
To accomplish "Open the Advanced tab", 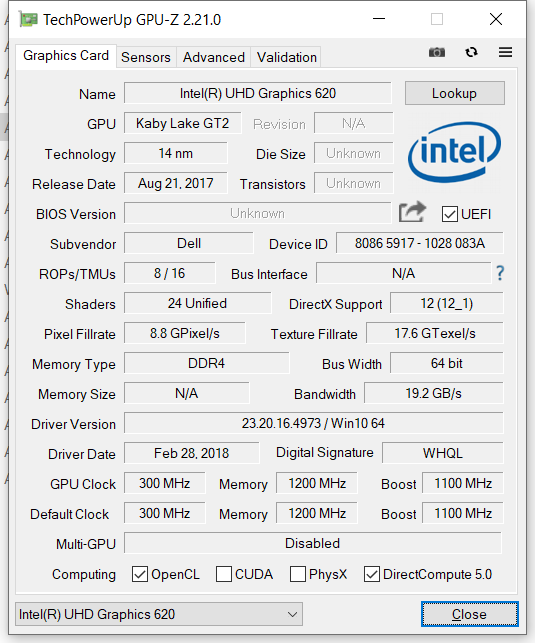I will tap(214, 57).
